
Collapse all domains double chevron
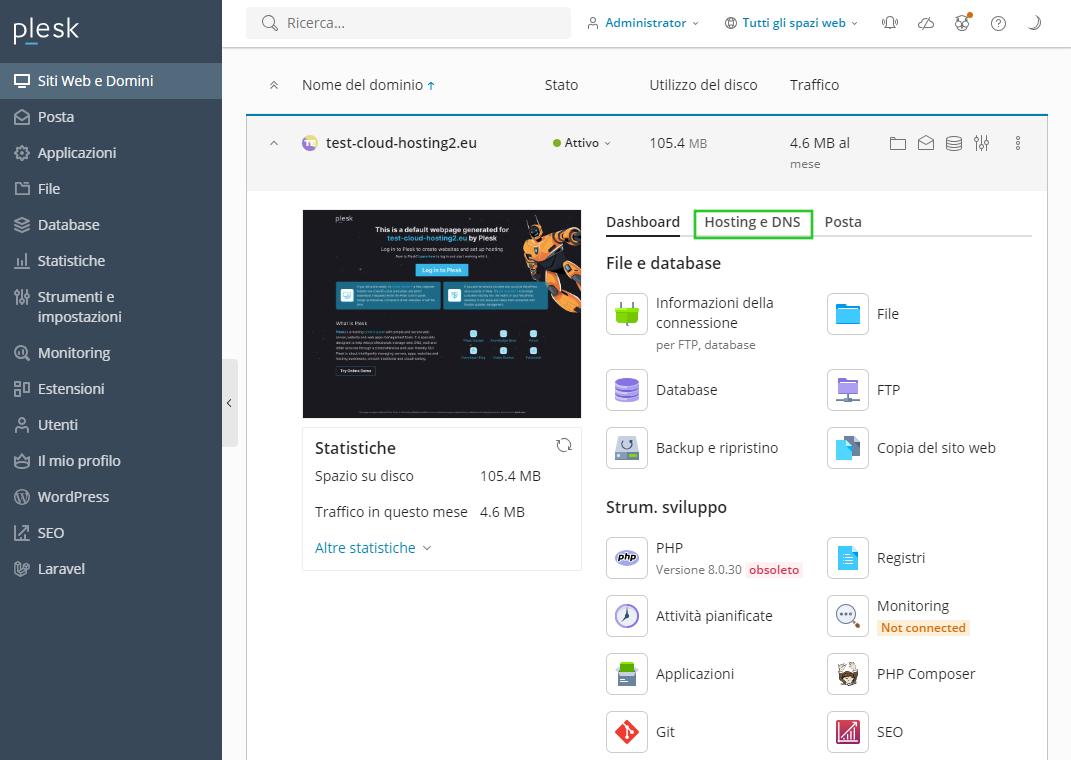(x=274, y=85)
